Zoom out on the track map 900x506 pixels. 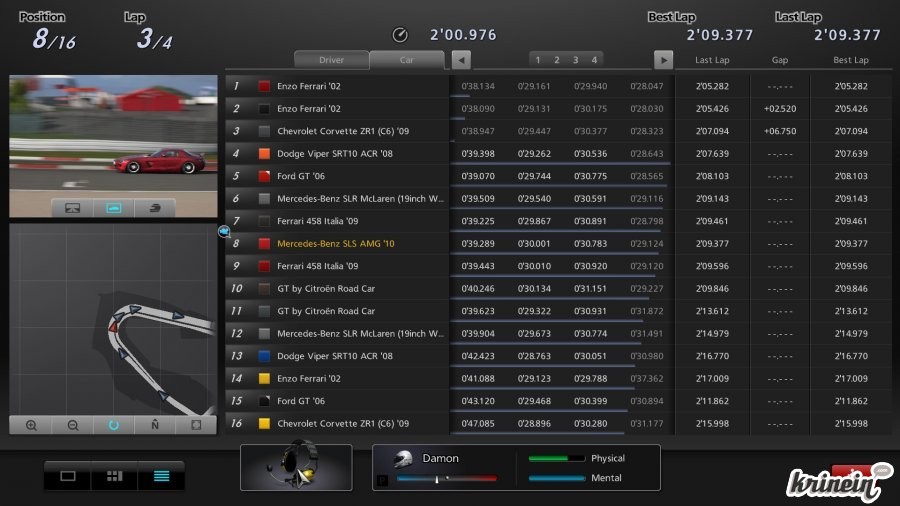[x=72, y=425]
